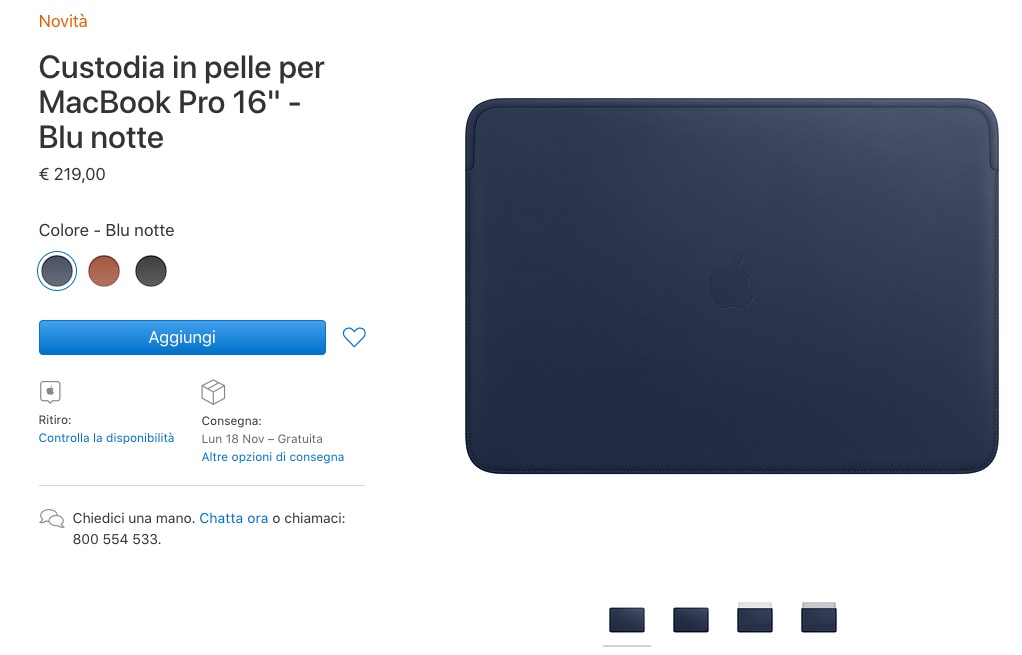This screenshot has height=655, width=1022.
Task: Click the Apple Store pickup icon
Action: coord(50,392)
